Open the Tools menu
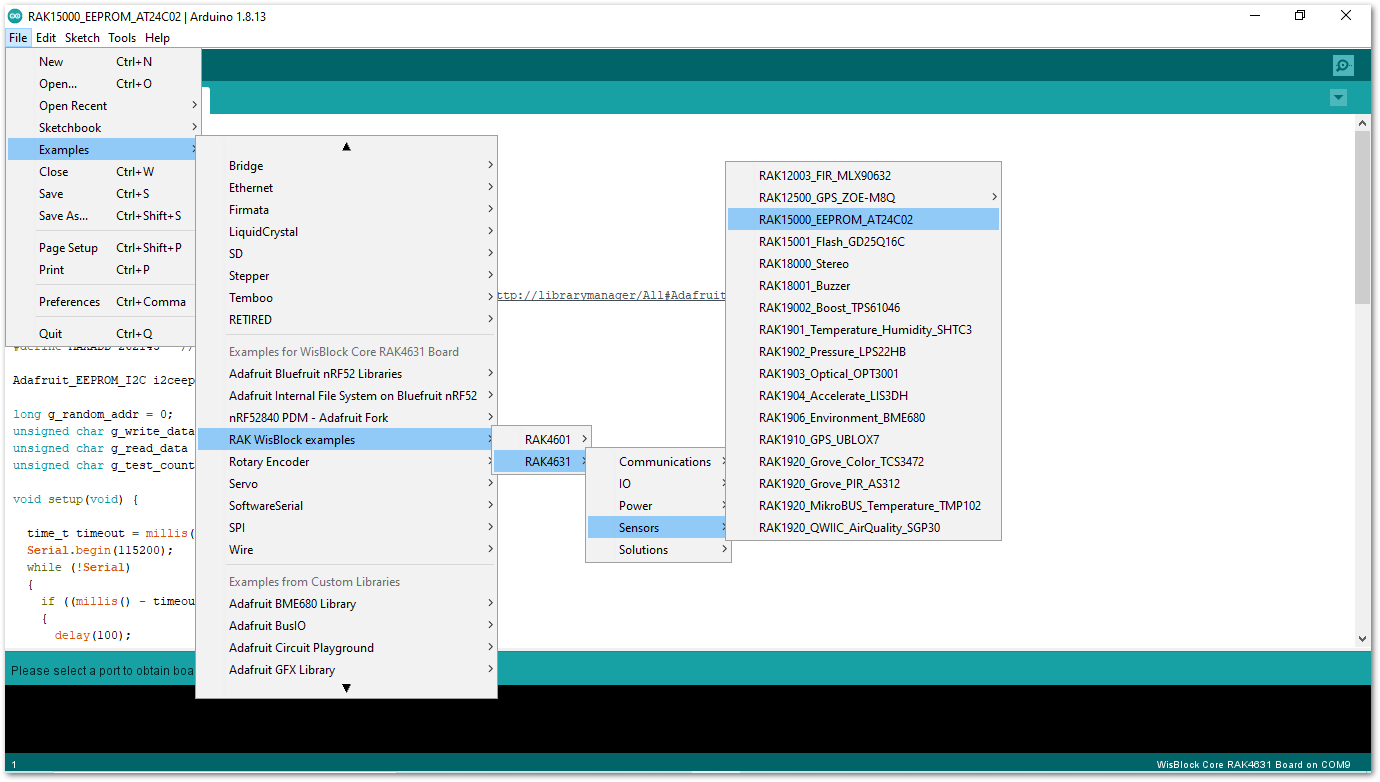Viewport: 1380px width, 782px height. tap(122, 38)
